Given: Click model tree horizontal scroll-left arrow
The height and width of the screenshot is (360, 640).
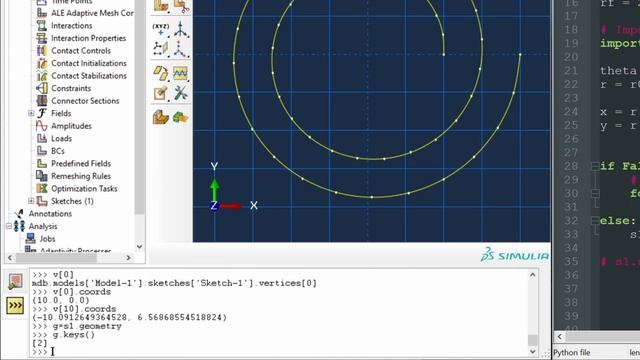Looking at the screenshot, I should coord(10,258).
